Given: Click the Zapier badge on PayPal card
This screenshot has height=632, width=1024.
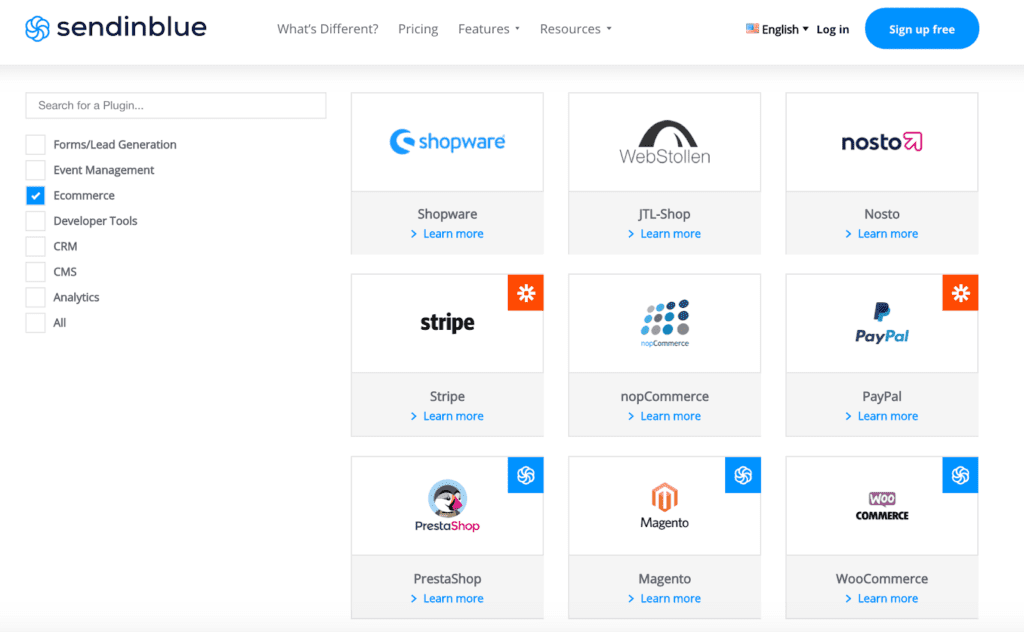Looking at the screenshot, I should pyautogui.click(x=960, y=292).
